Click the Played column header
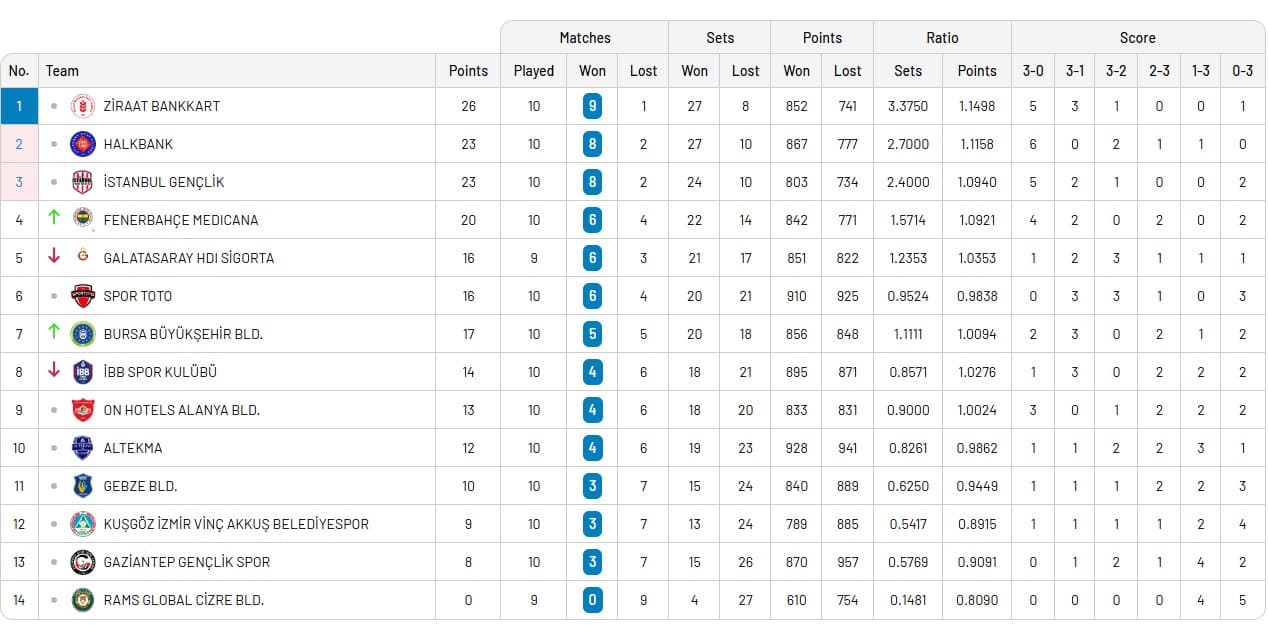The width and height of the screenshot is (1268, 639). [534, 71]
